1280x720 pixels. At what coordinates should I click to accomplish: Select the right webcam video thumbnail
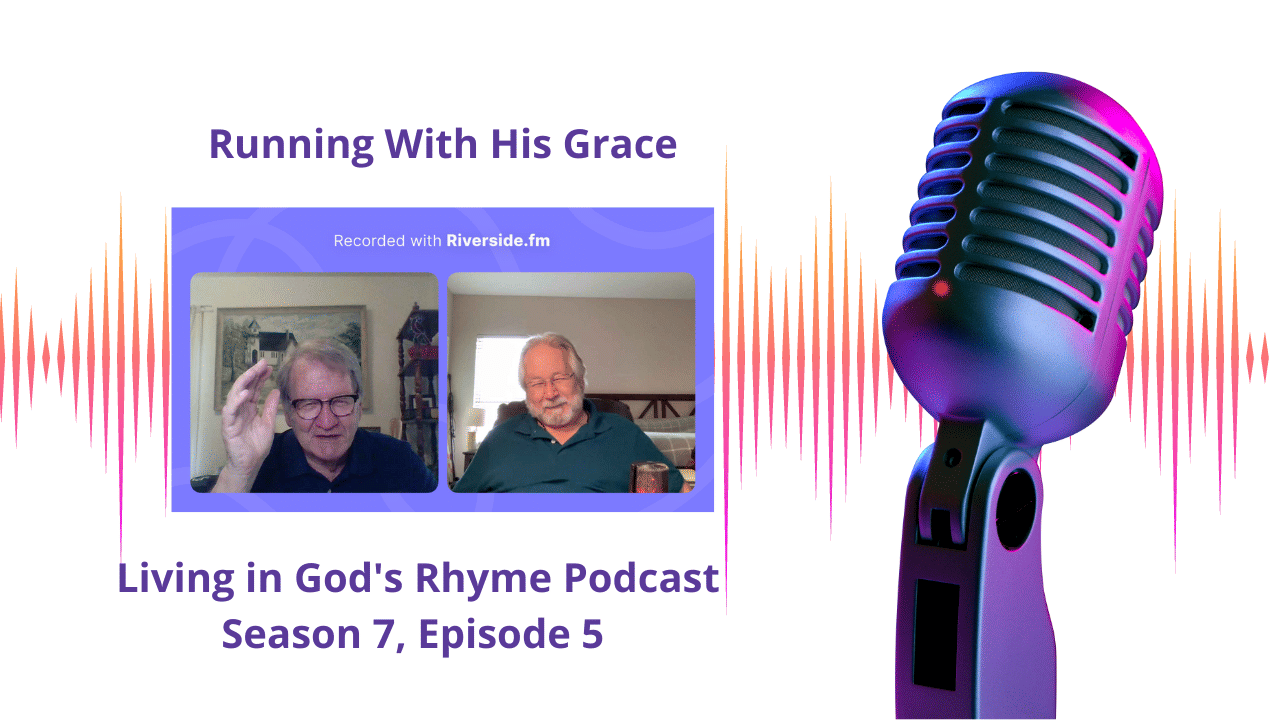pyautogui.click(x=571, y=383)
